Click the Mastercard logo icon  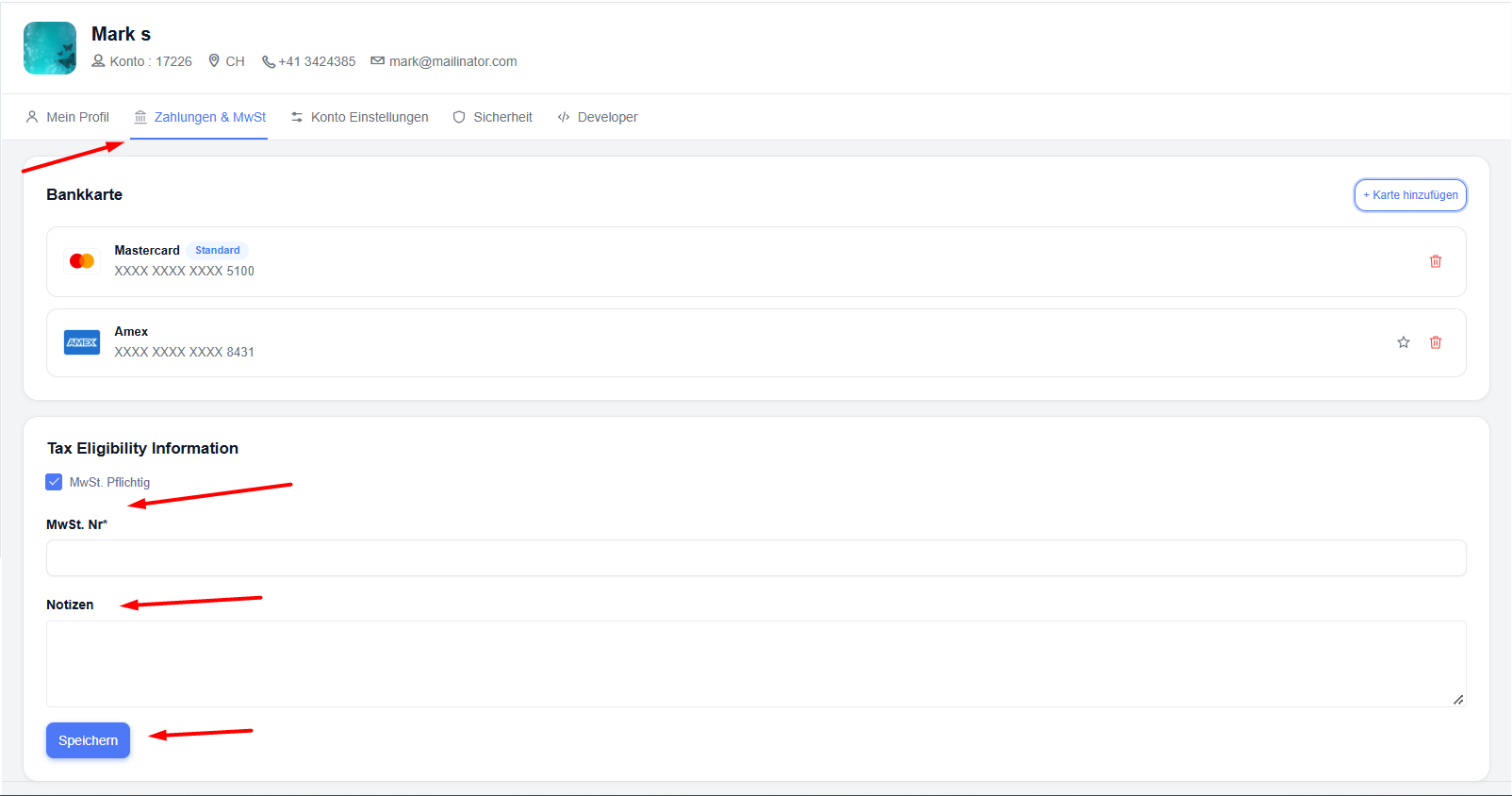point(82,261)
